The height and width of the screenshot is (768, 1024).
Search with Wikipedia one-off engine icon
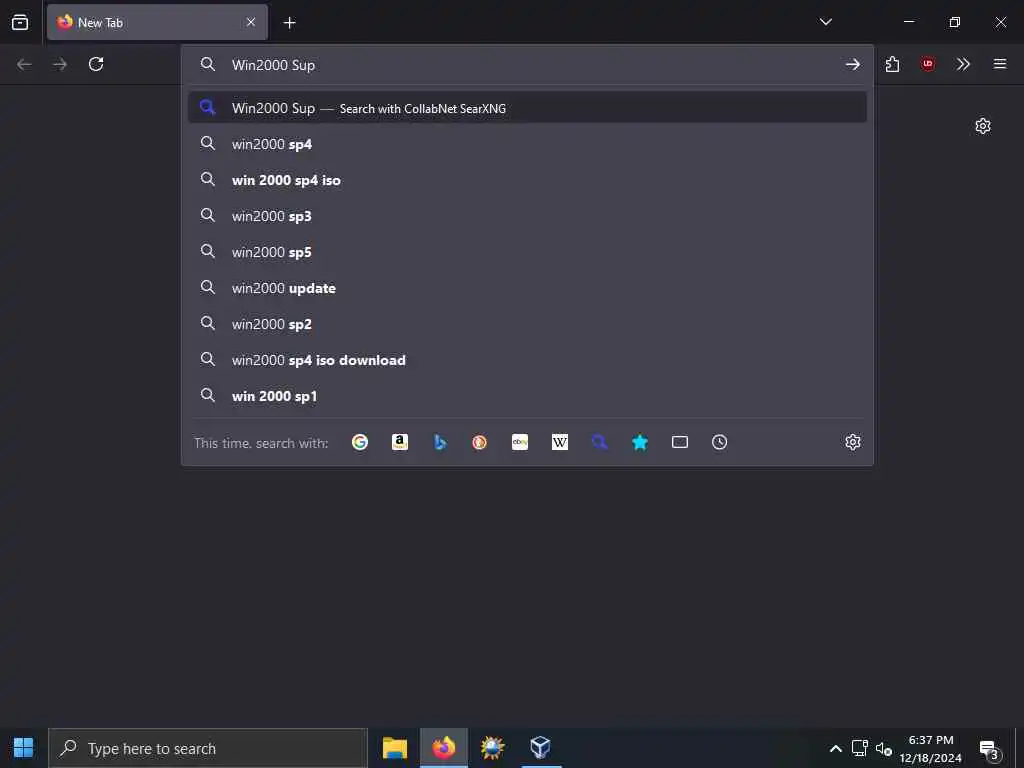(560, 442)
